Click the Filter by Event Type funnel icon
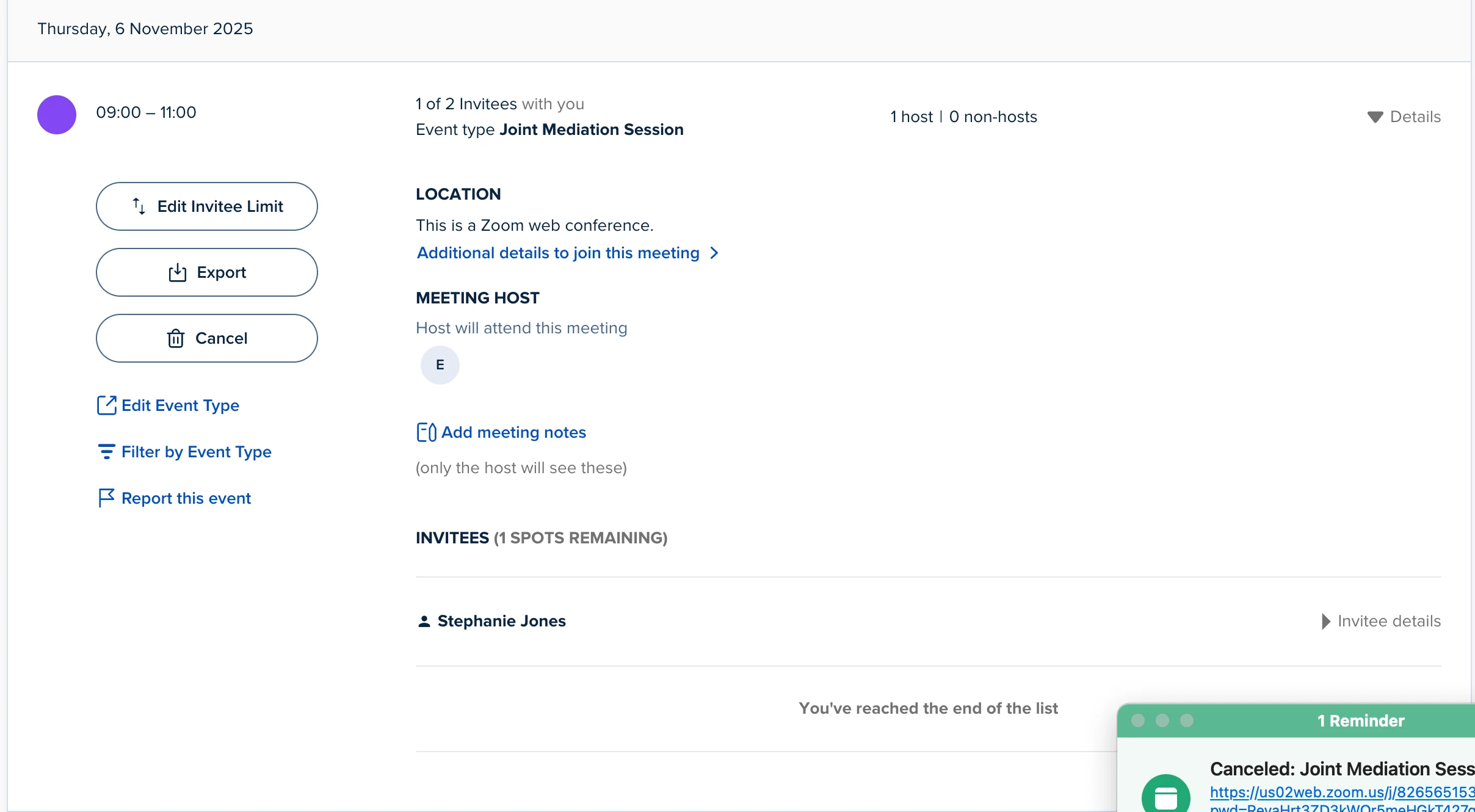Screen dimensions: 1475x812 click(107, 452)
